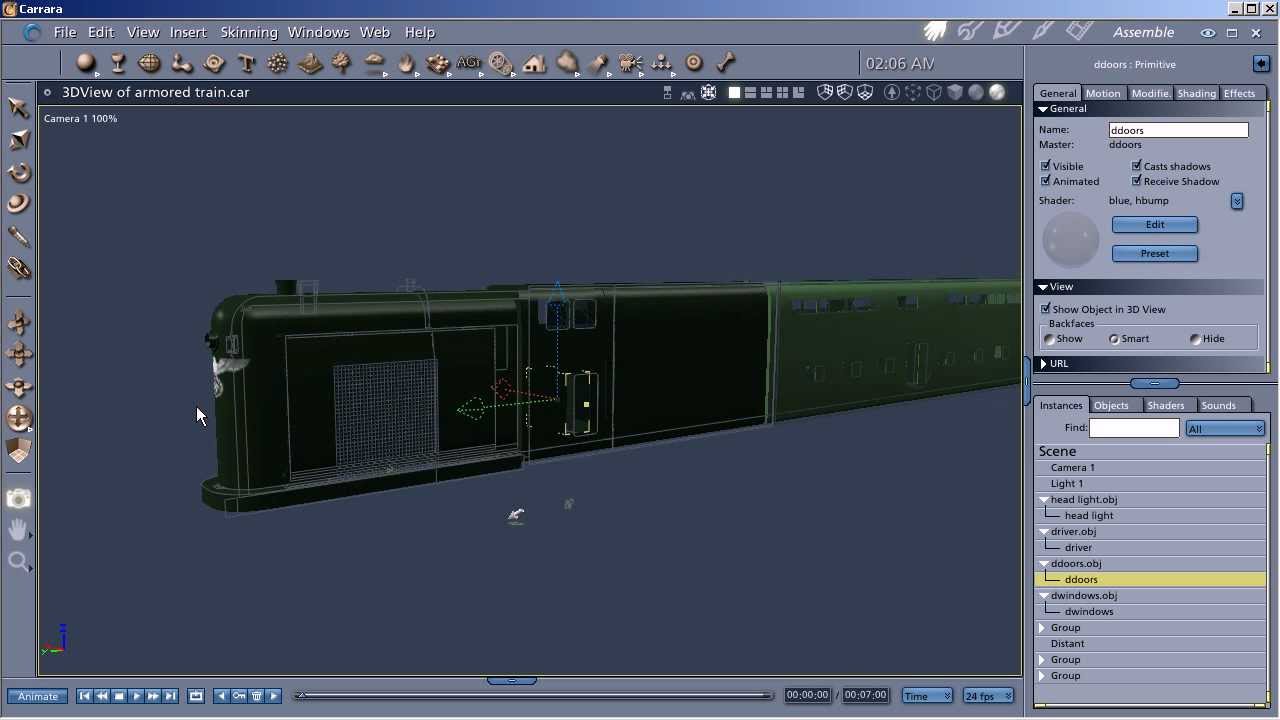
Task: Open the All filter dropdown
Action: pyautogui.click(x=1226, y=428)
